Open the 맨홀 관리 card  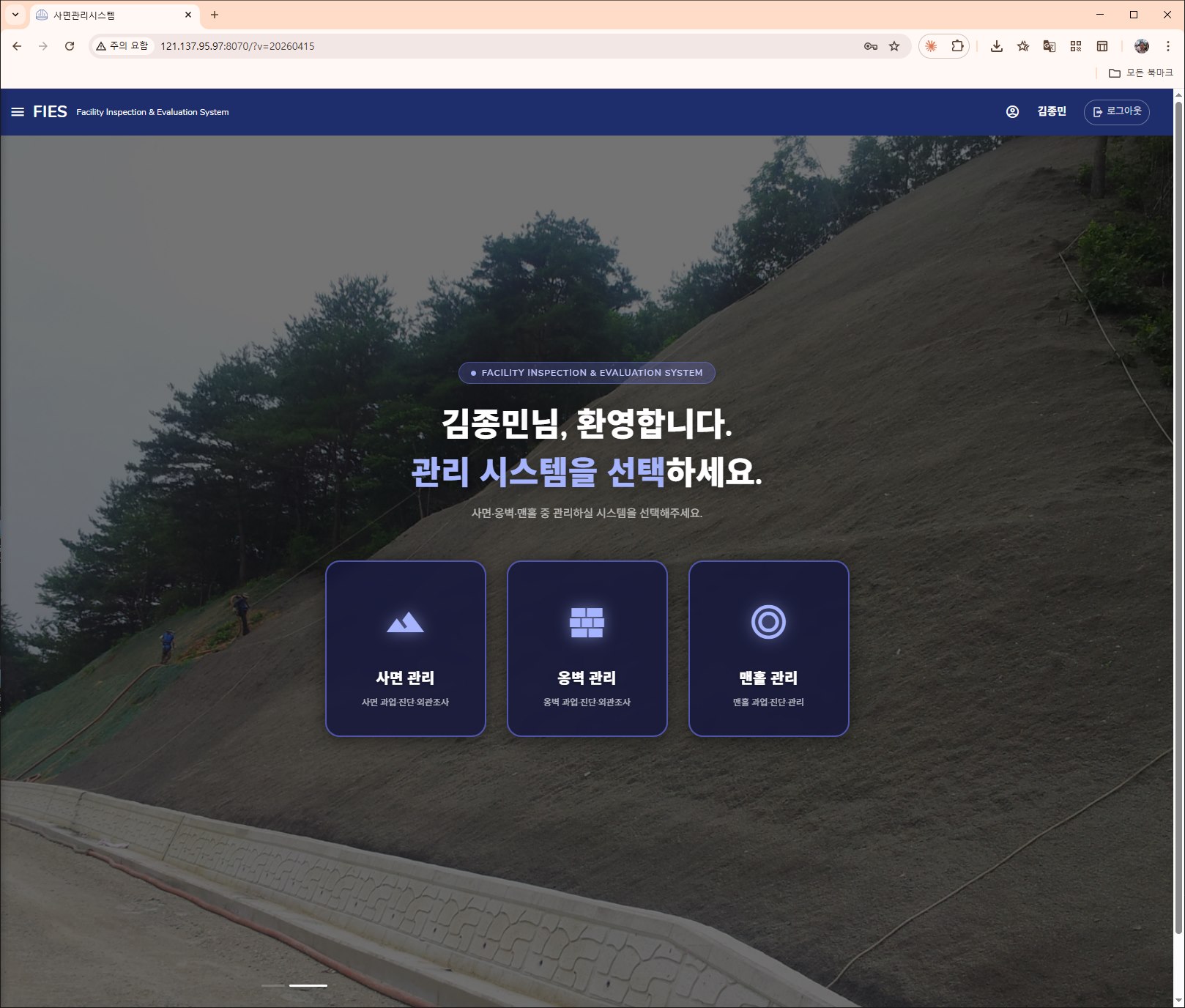769,648
